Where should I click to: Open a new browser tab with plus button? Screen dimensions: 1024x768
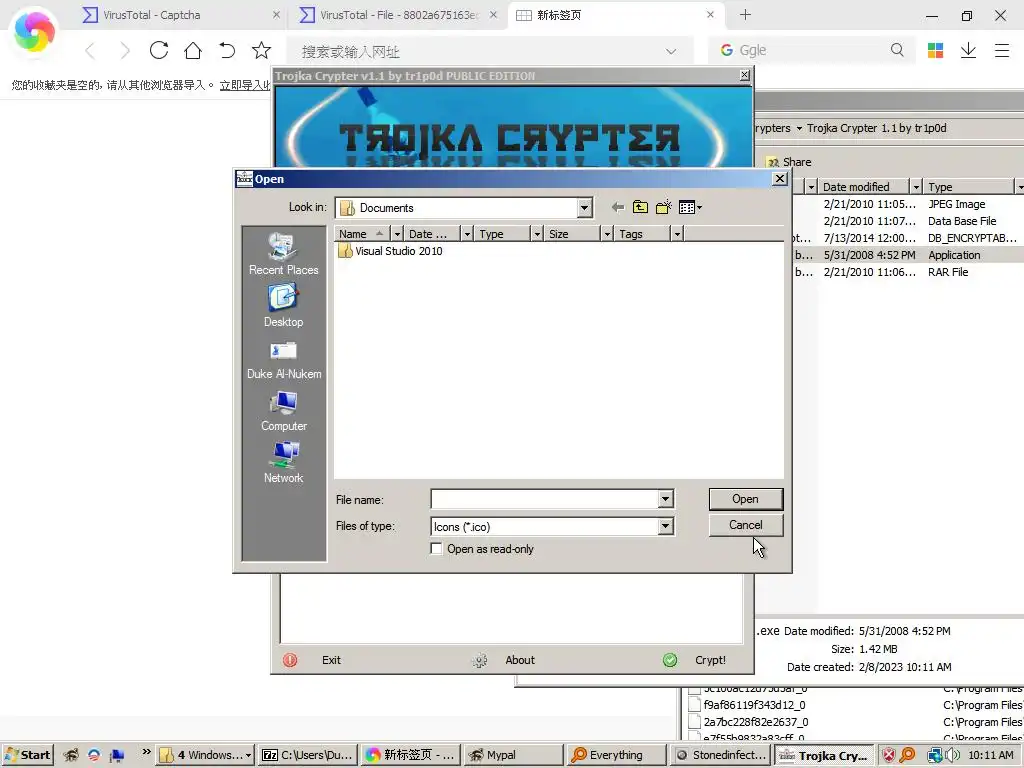point(745,15)
